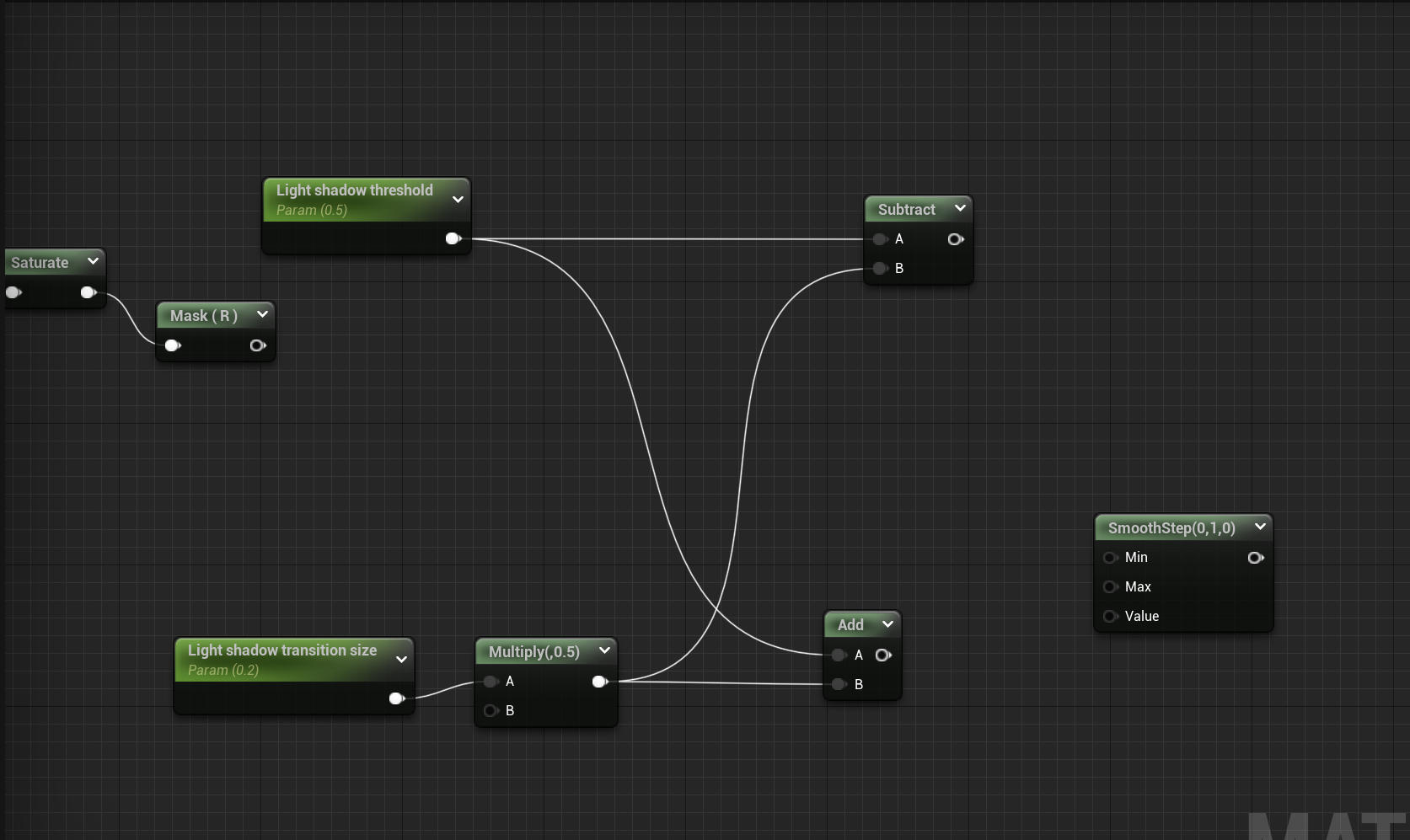Click the Add node A label
Image resolution: width=1410 pixels, height=840 pixels.
tap(859, 655)
